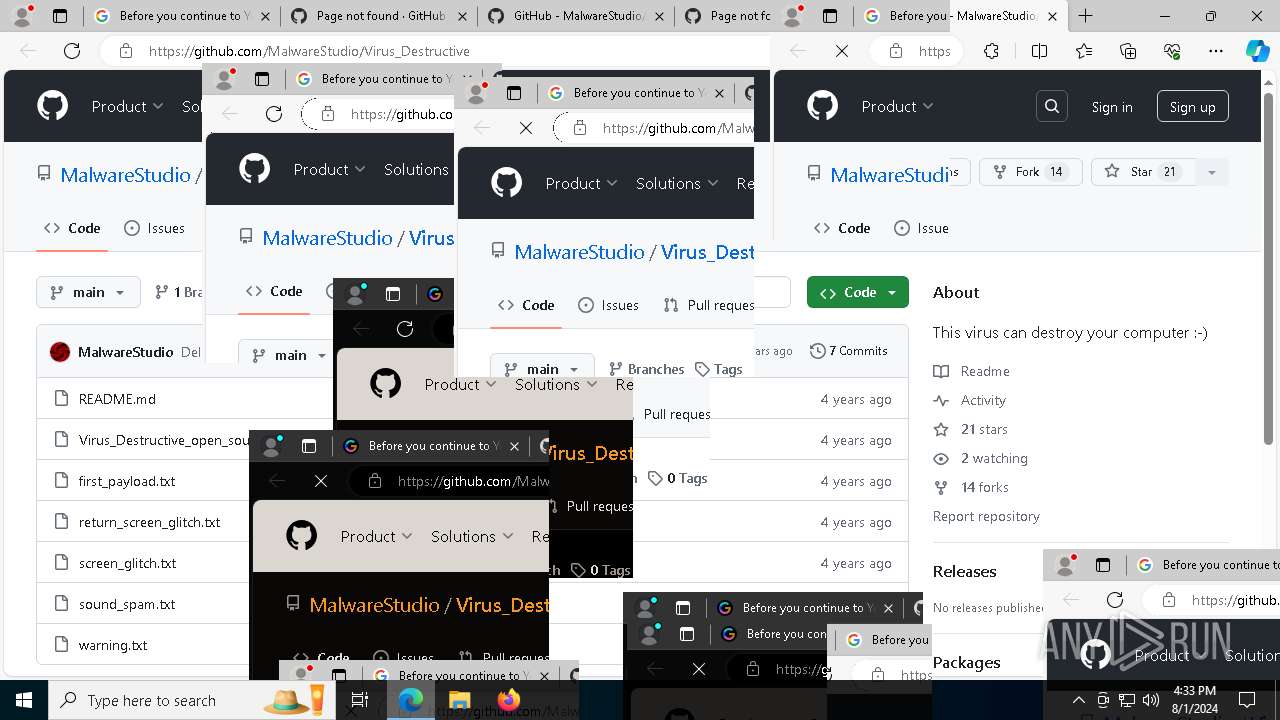Open main branch selector in four-tab window

pos(88,292)
